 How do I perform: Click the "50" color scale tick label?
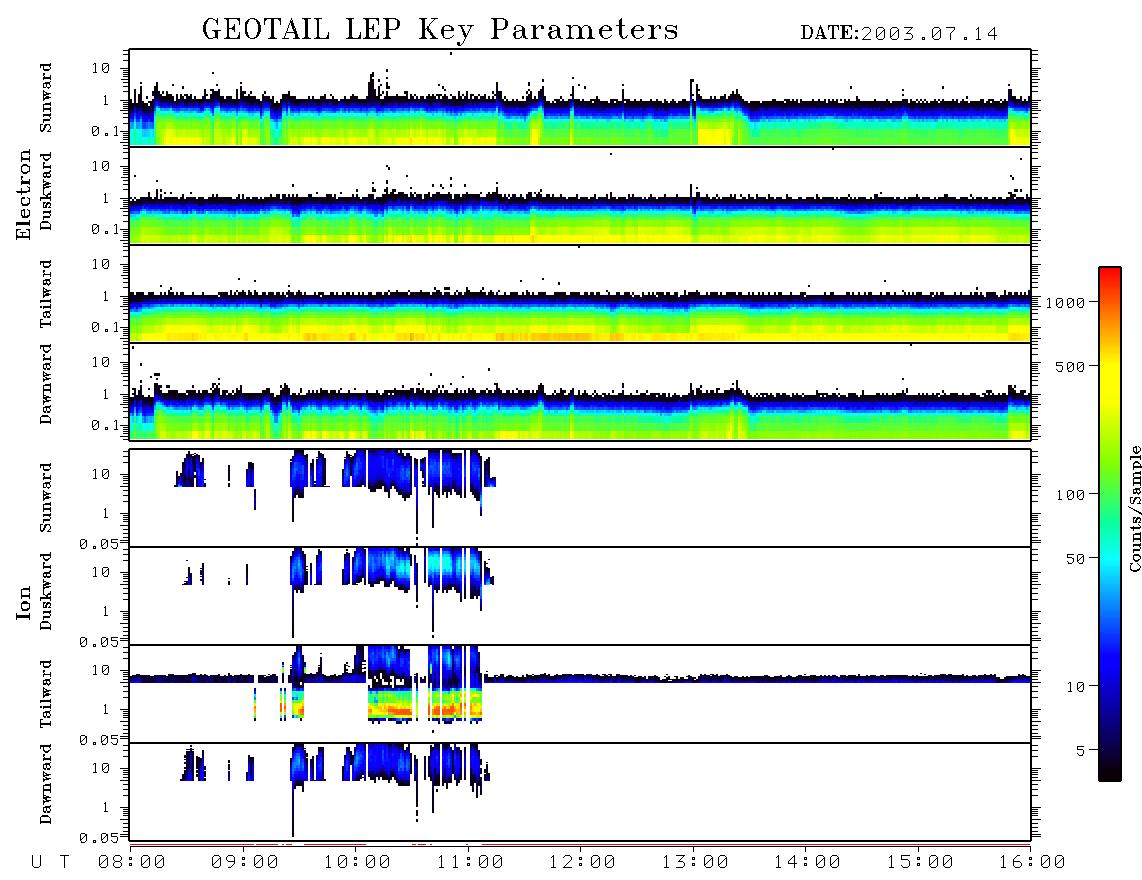1075,559
